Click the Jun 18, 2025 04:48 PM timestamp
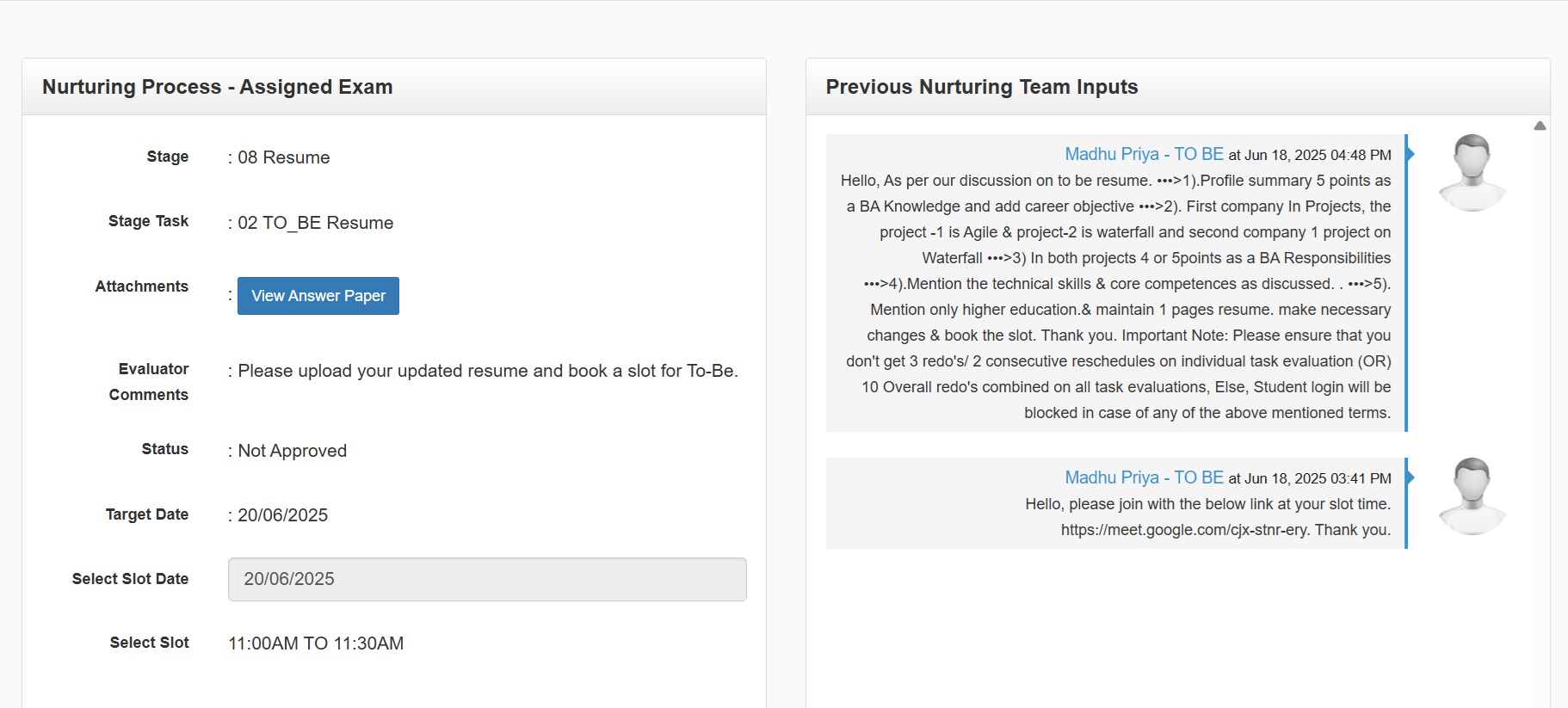This screenshot has width=1568, height=708. click(x=1317, y=155)
